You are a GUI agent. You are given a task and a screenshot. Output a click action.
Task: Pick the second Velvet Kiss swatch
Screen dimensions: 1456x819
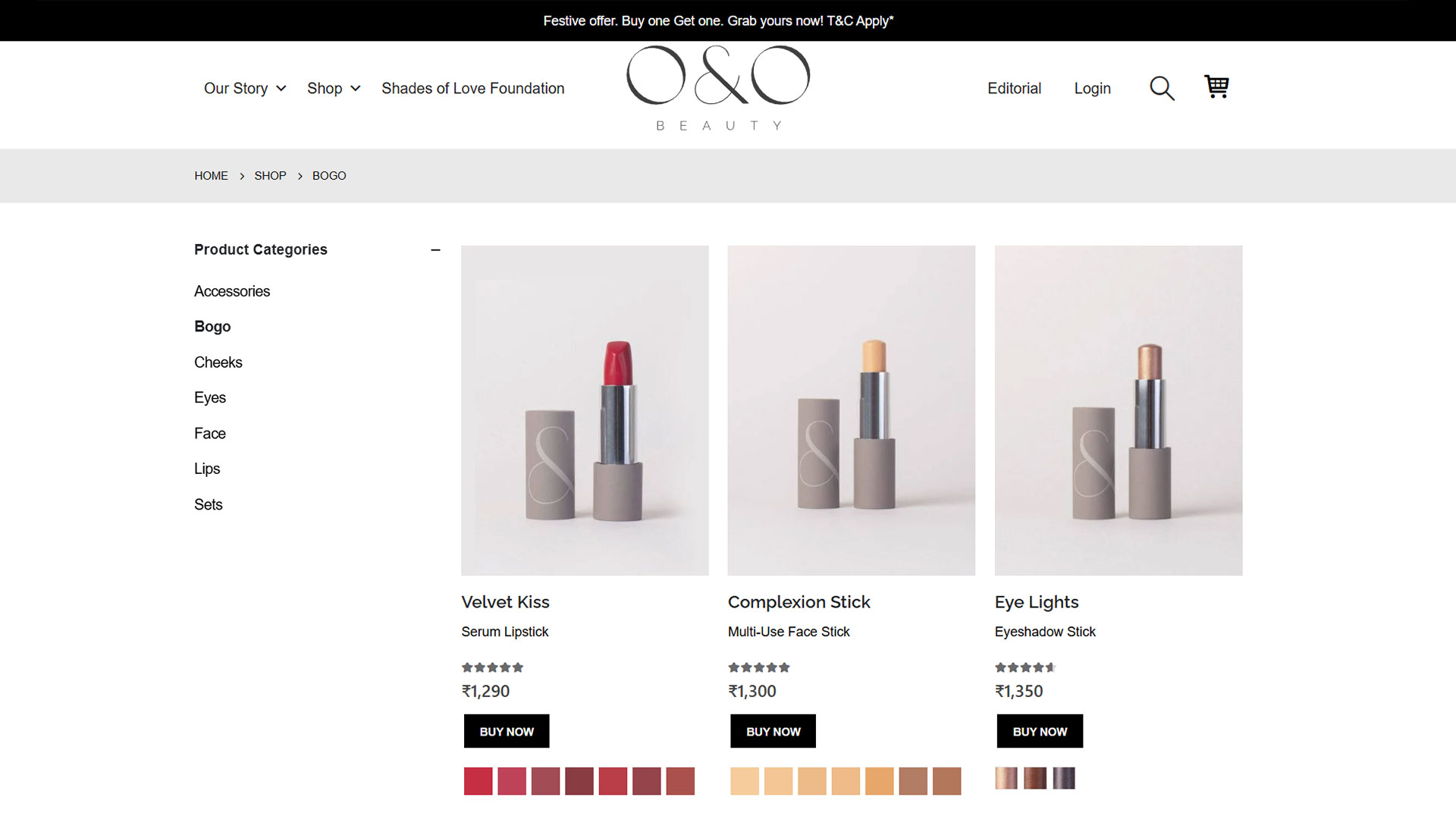(512, 781)
